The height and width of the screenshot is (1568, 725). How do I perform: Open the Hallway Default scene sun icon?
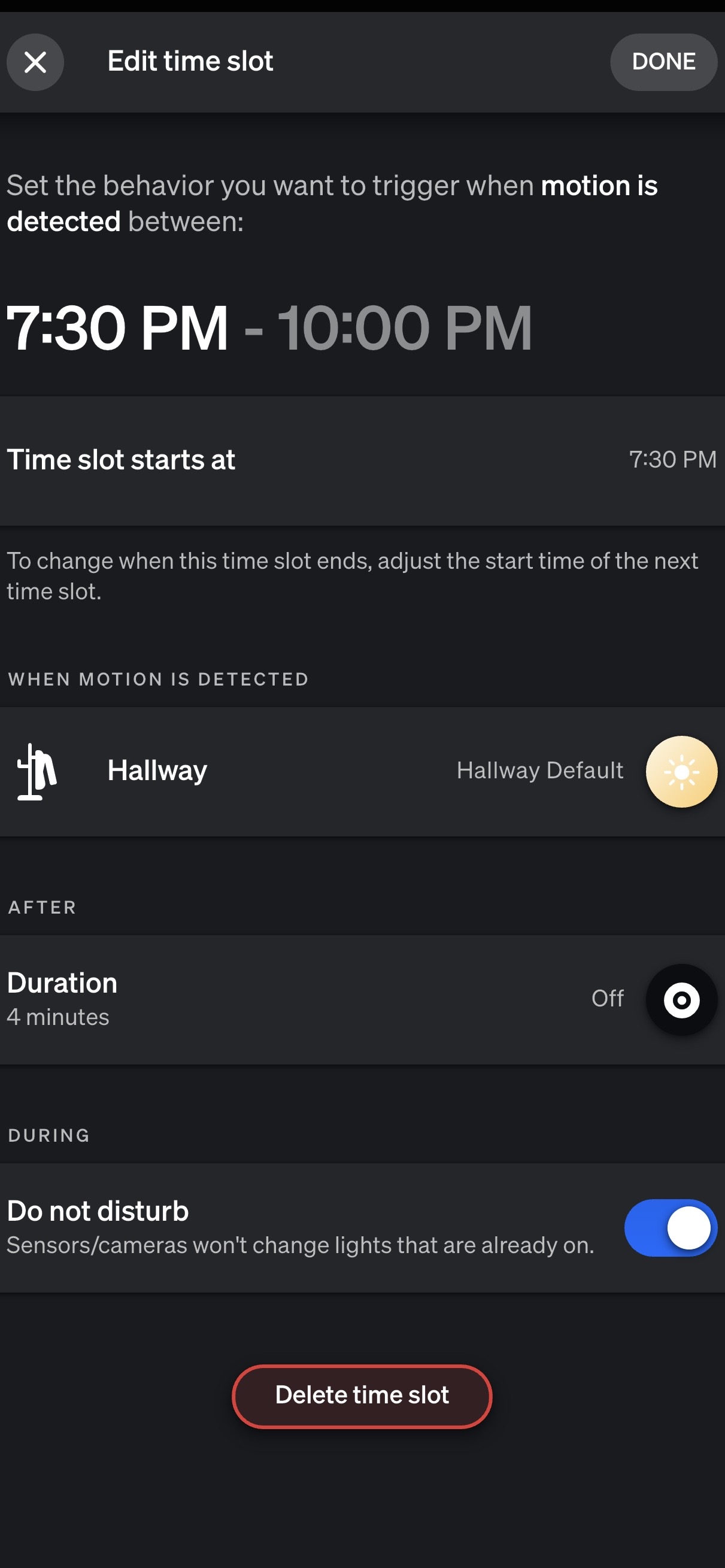[681, 772]
